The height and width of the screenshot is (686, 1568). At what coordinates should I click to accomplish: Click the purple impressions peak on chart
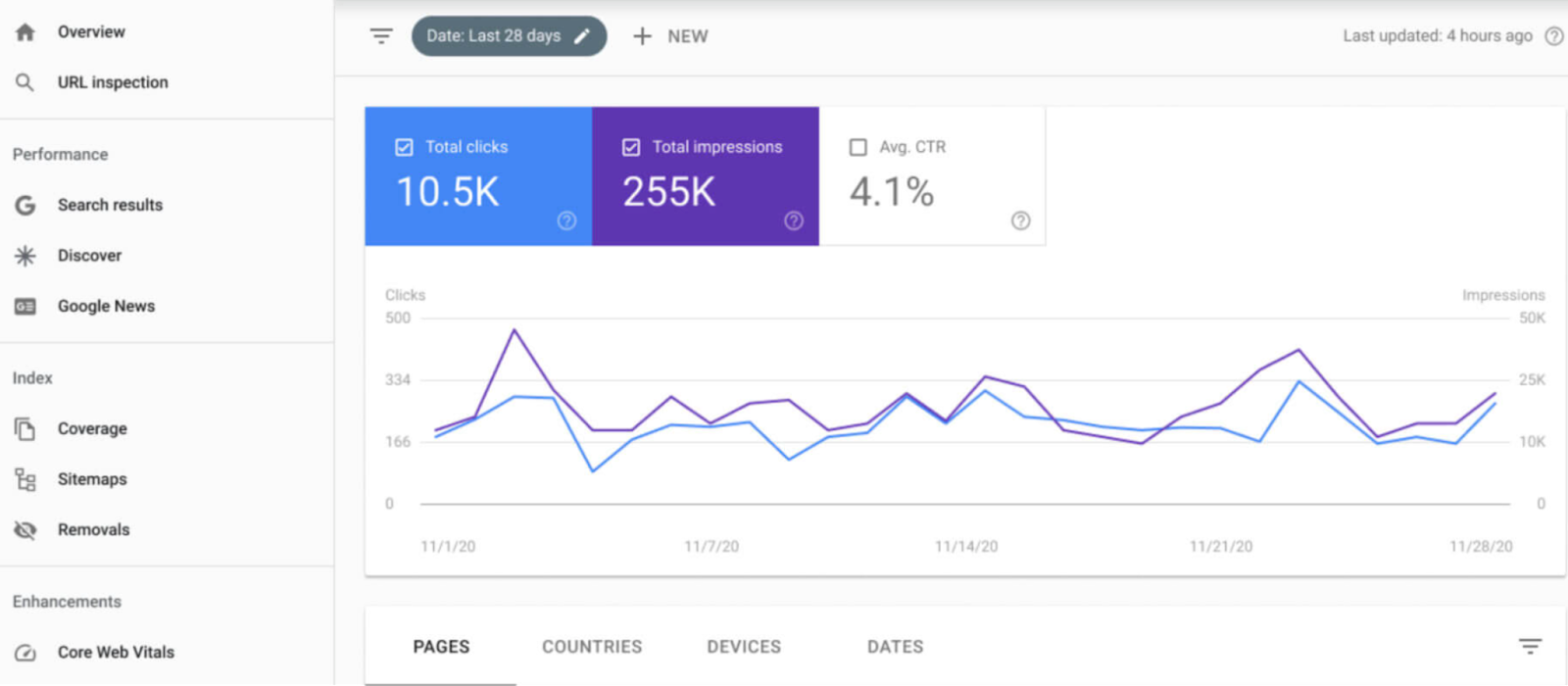(514, 330)
